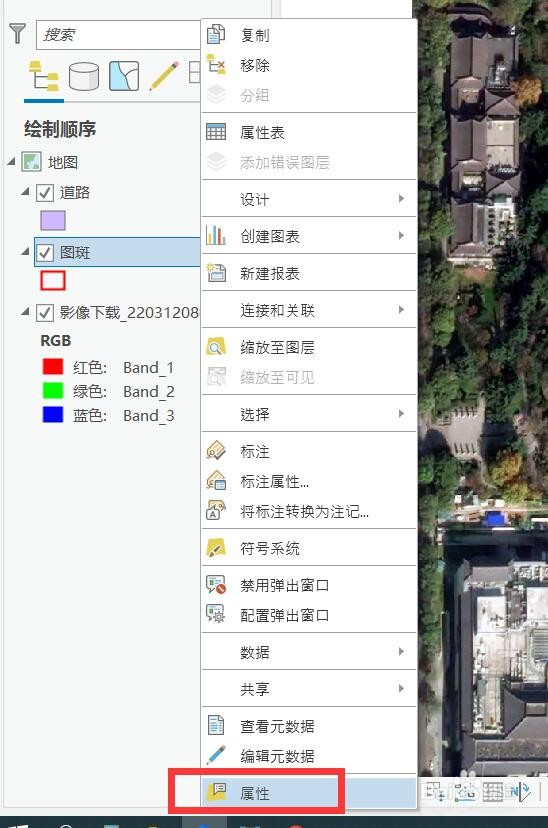Image resolution: width=548 pixels, height=828 pixels.
Task: Click the RGB legend heading
Action: tap(55, 341)
